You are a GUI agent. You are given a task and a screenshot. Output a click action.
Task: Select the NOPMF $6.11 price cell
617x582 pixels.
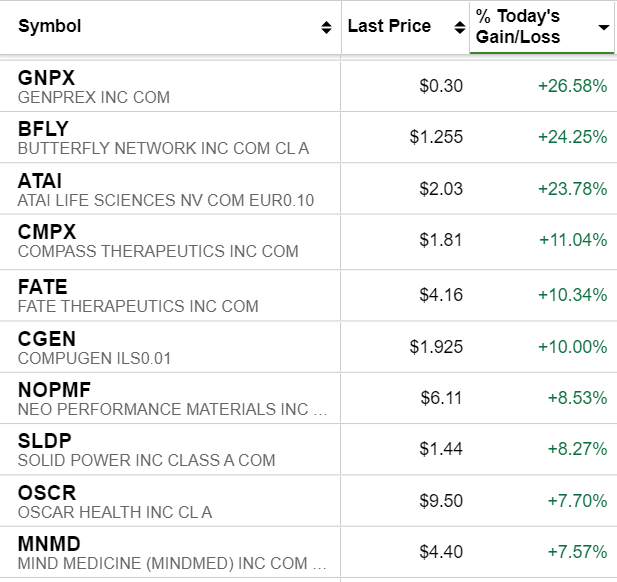pyautogui.click(x=441, y=398)
